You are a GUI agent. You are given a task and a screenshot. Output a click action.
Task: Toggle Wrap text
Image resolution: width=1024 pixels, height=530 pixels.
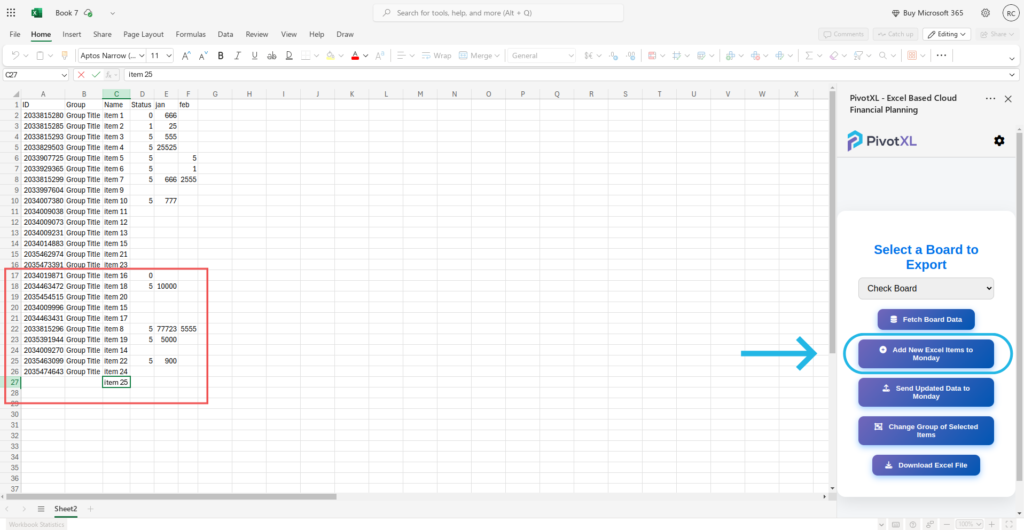436,55
